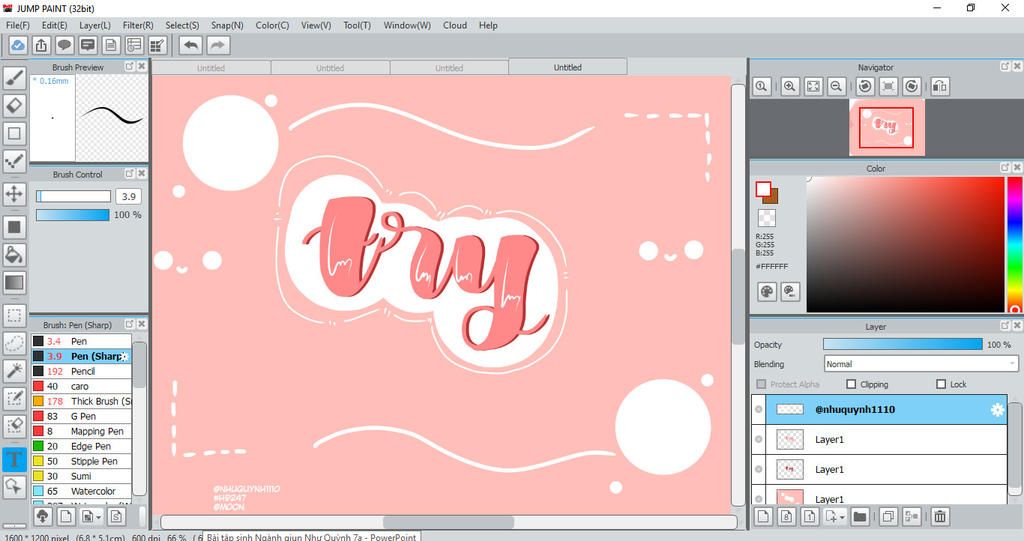Toggle visibility of @nhuquynh1110 layer
The height and width of the screenshot is (541, 1024).
pos(758,409)
